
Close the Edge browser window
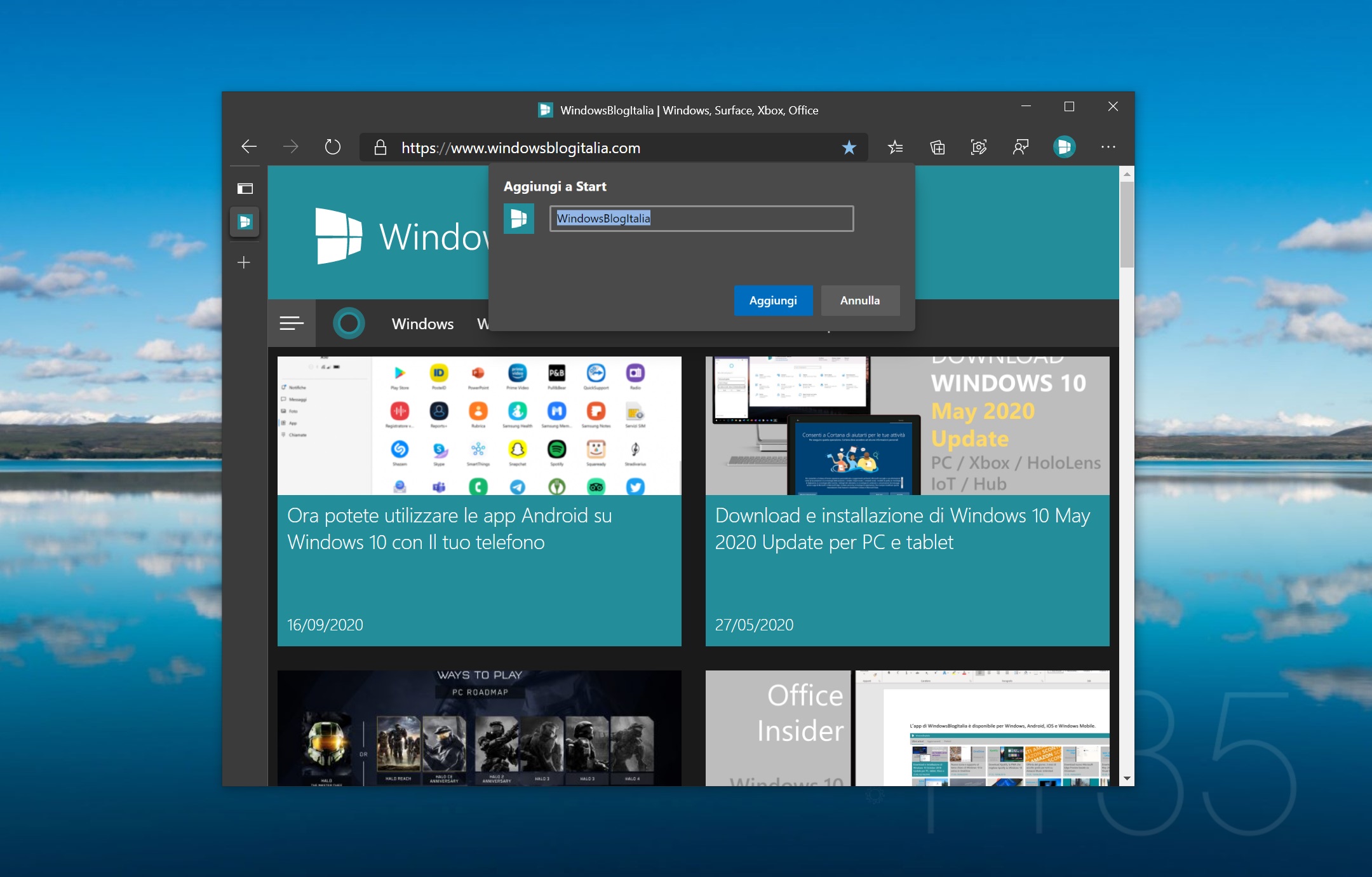point(1113,106)
